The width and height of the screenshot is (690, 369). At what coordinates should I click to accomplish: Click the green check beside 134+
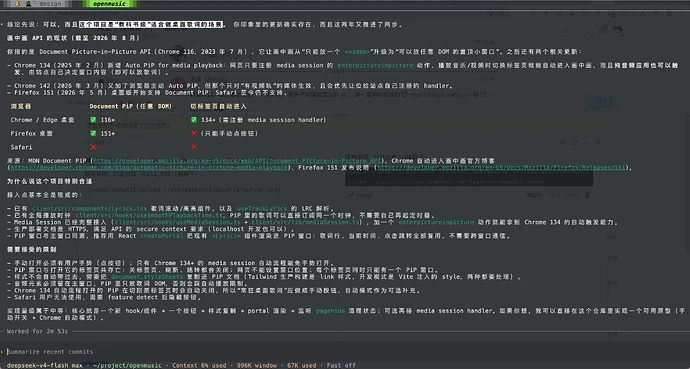click(194, 120)
